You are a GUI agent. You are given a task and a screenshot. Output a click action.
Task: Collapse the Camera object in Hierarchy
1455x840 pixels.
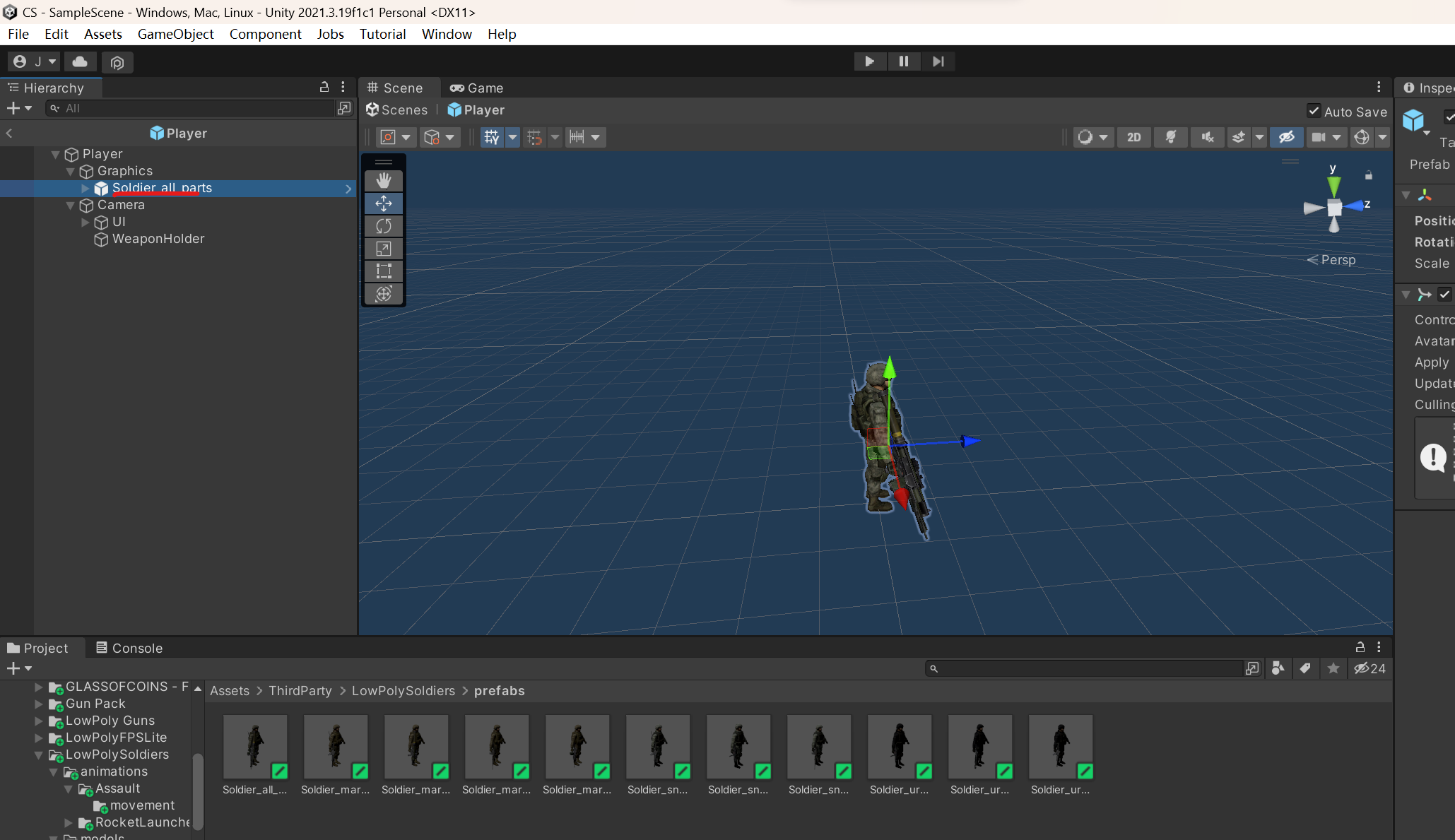pos(70,205)
